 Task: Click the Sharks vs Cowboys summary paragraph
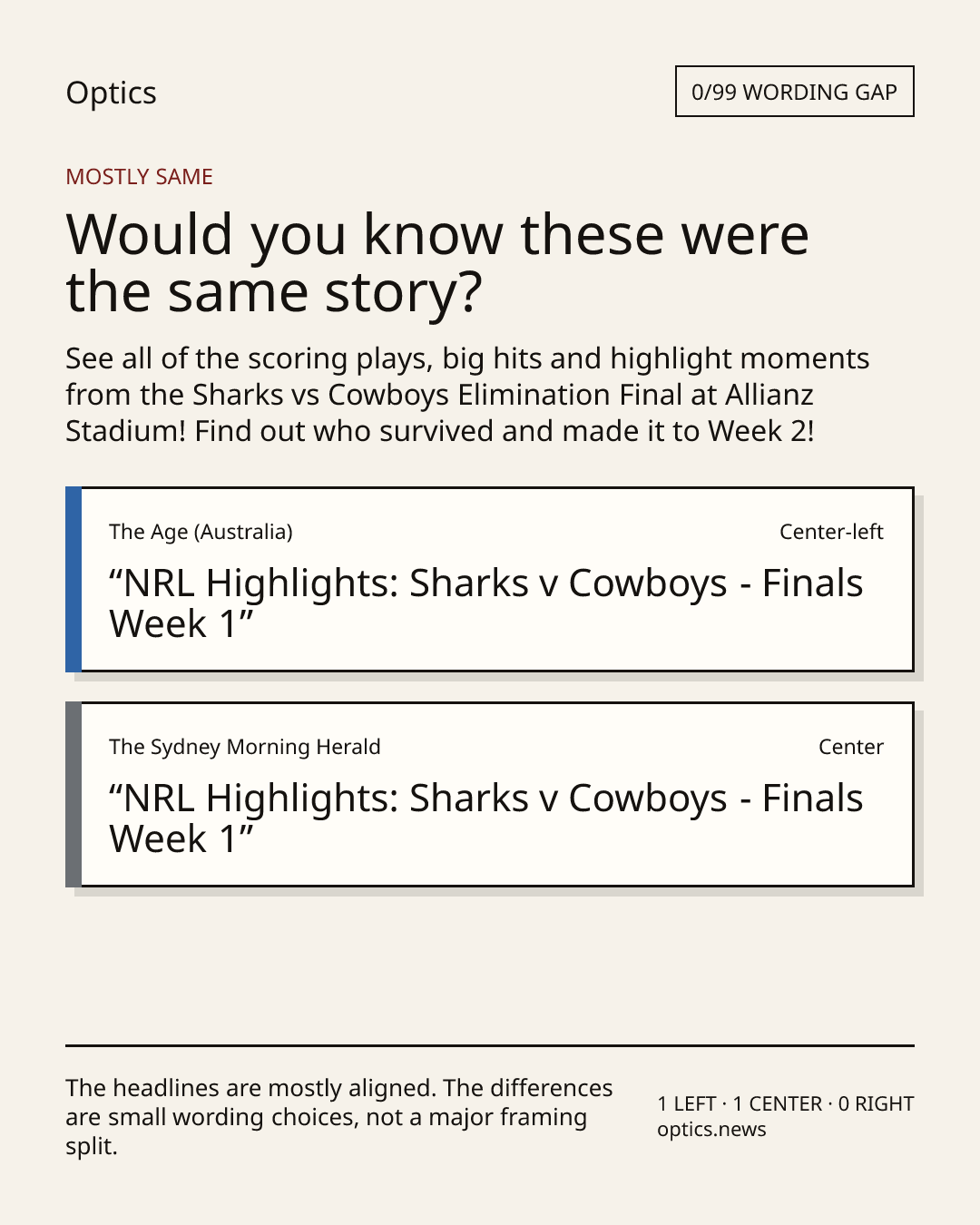[467, 395]
